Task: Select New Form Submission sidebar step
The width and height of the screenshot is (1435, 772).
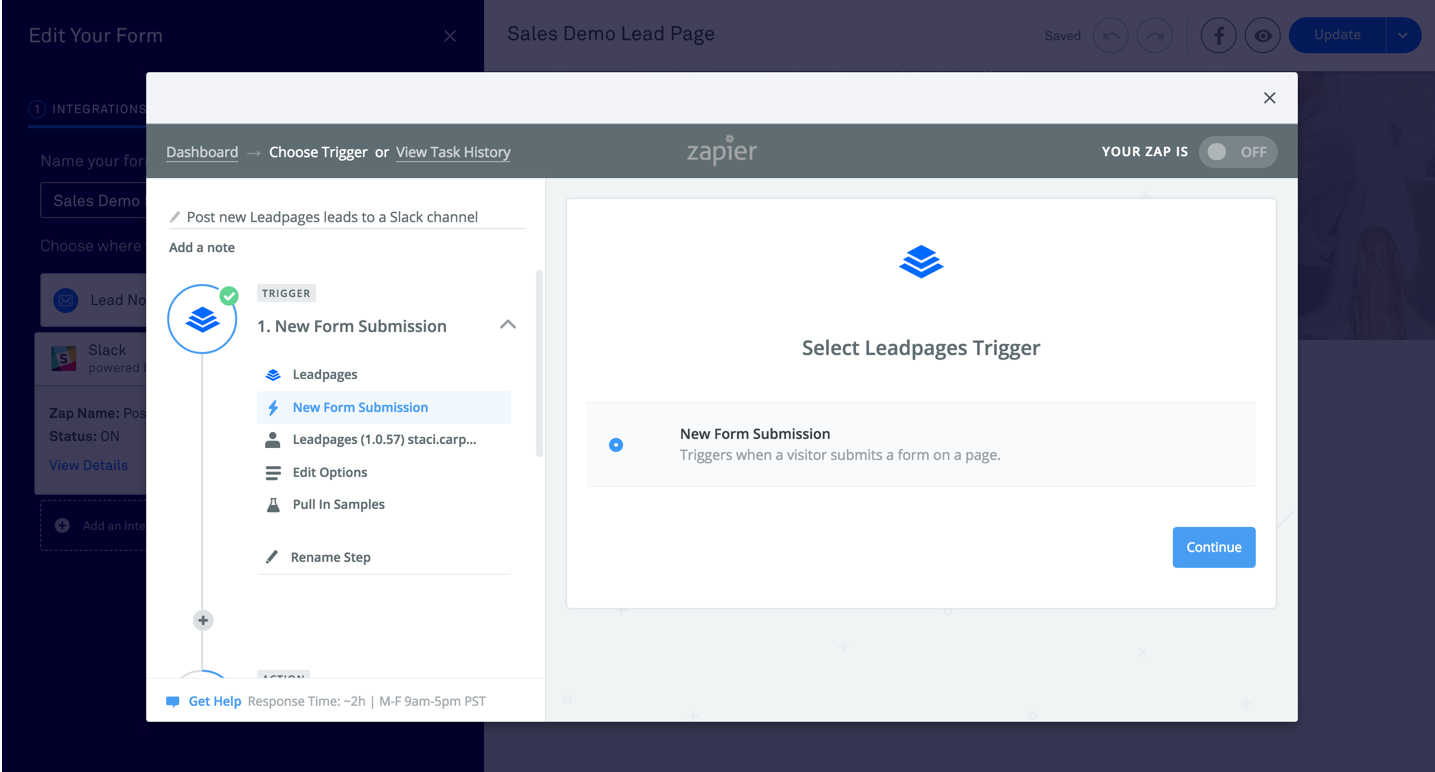Action: click(384, 407)
